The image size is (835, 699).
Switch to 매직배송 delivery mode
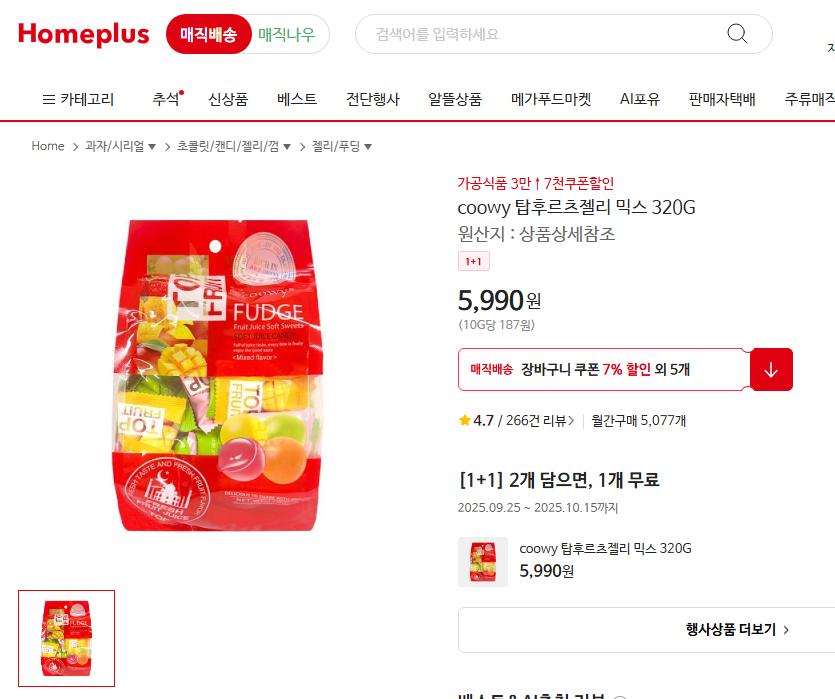click(208, 34)
